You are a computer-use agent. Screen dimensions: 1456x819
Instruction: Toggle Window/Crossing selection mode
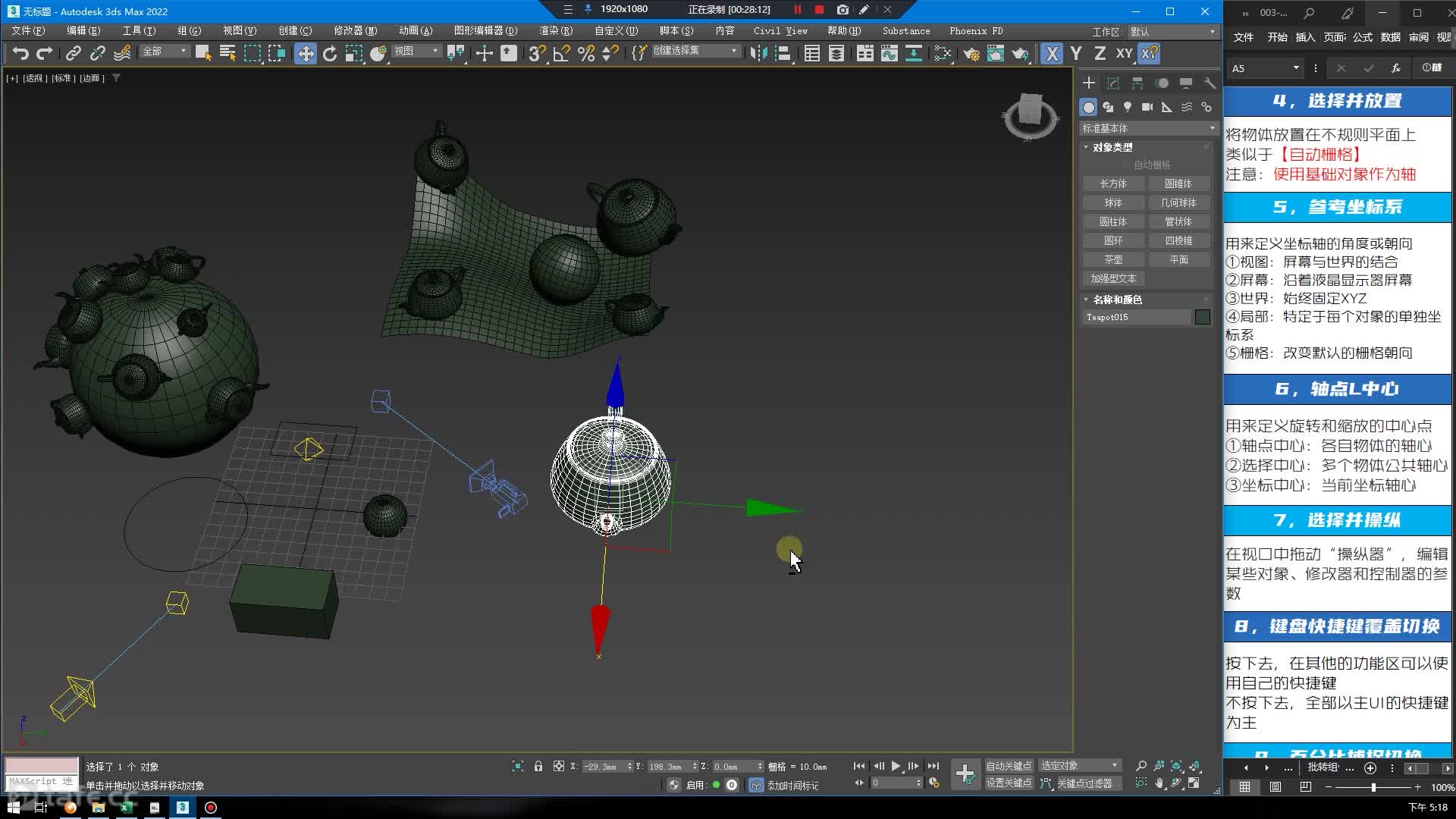(x=277, y=53)
